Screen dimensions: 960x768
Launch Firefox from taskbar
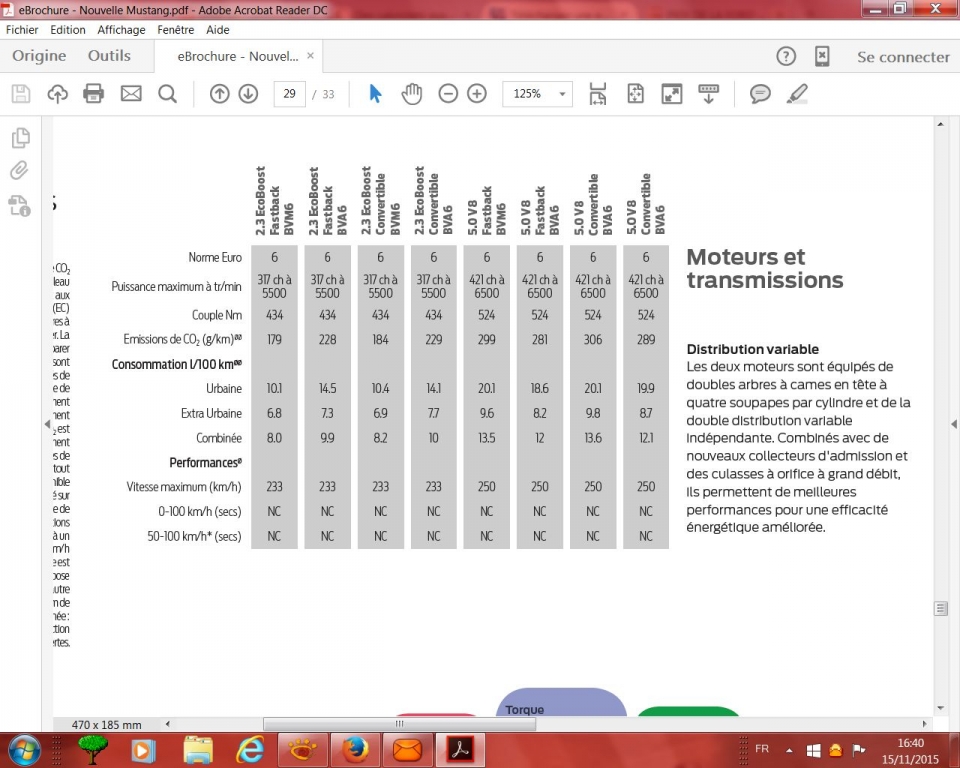[x=354, y=750]
